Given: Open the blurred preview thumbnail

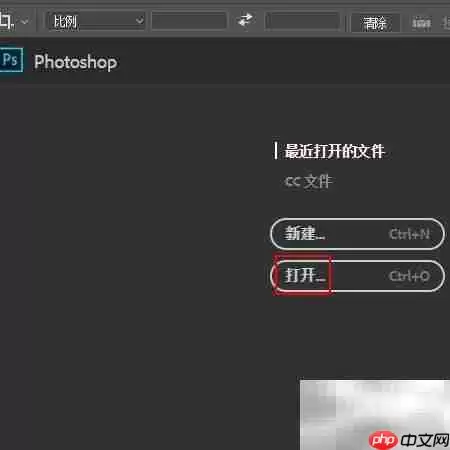Looking at the screenshot, I should click(x=375, y=415).
